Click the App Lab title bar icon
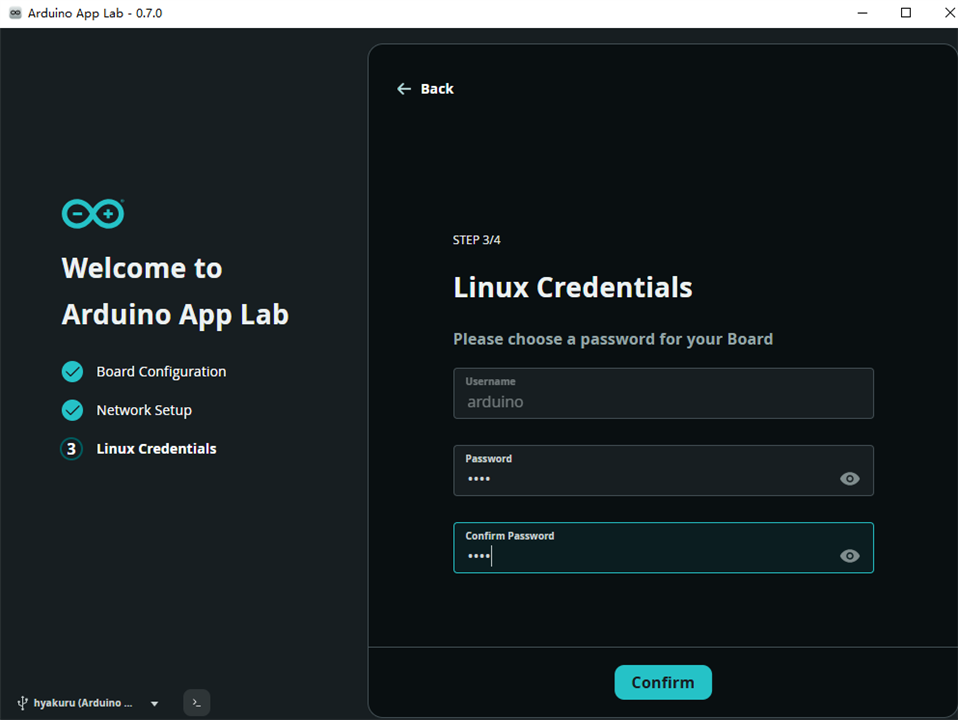The height and width of the screenshot is (720, 958). pos(15,13)
